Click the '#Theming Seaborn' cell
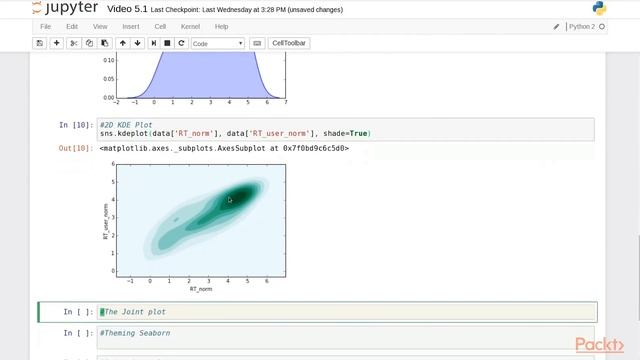The image size is (640, 360). tap(345, 337)
